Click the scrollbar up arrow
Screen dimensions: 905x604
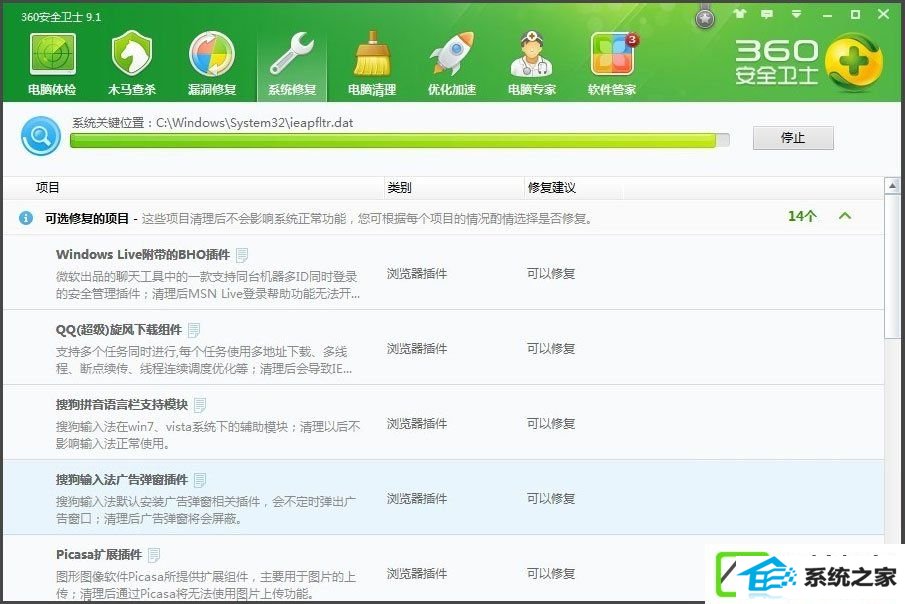tap(892, 186)
